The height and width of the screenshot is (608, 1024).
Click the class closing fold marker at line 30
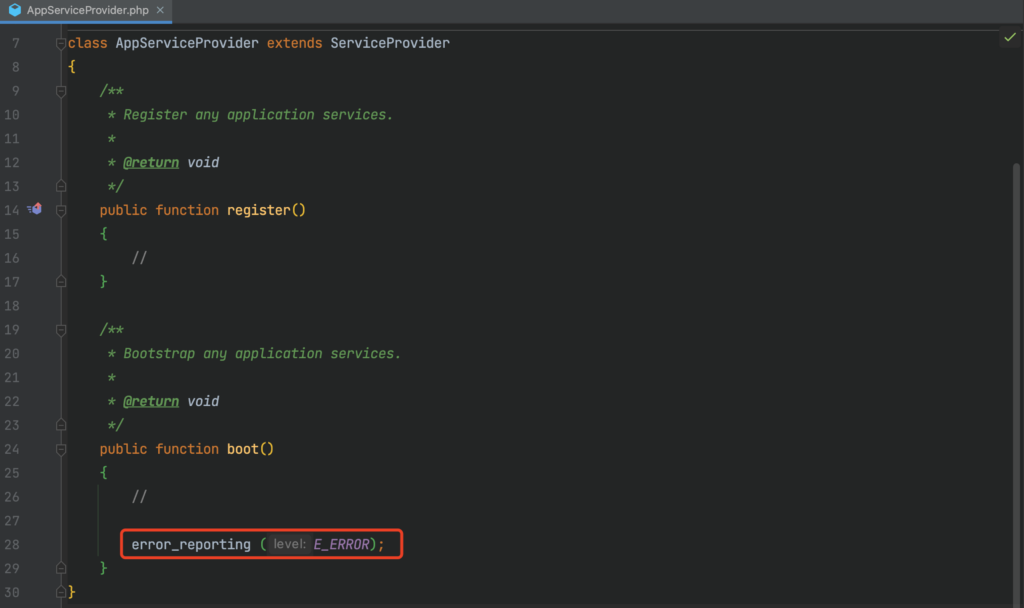coord(61,592)
